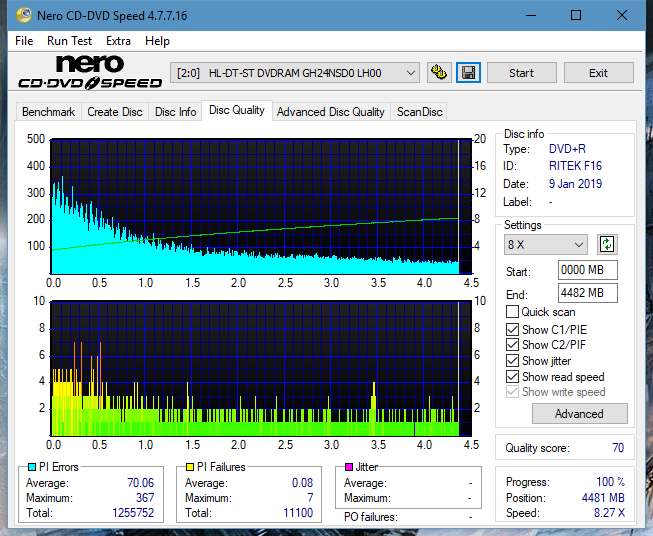Open the Help menu

click(157, 41)
